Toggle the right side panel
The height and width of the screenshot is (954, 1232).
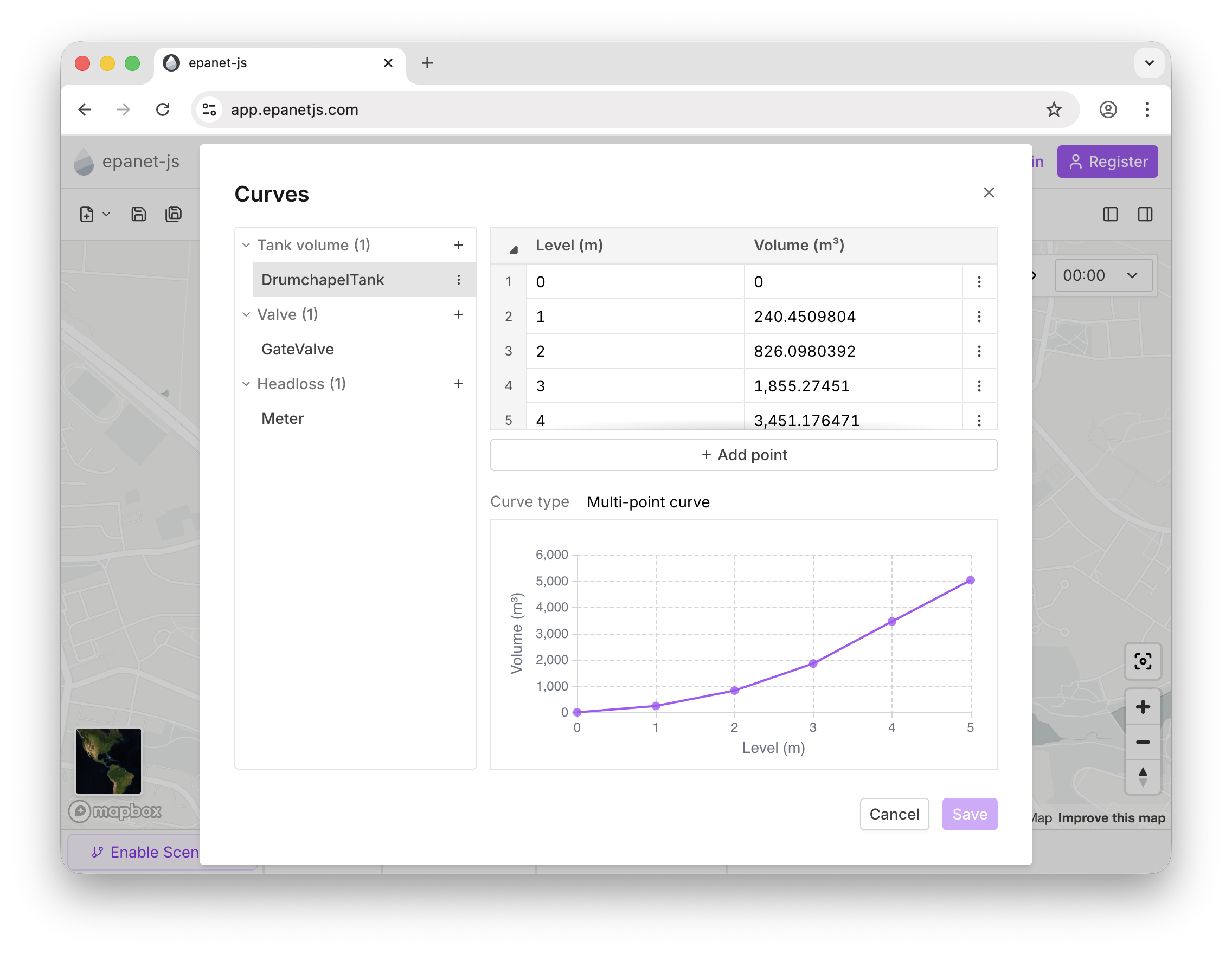[x=1145, y=214]
